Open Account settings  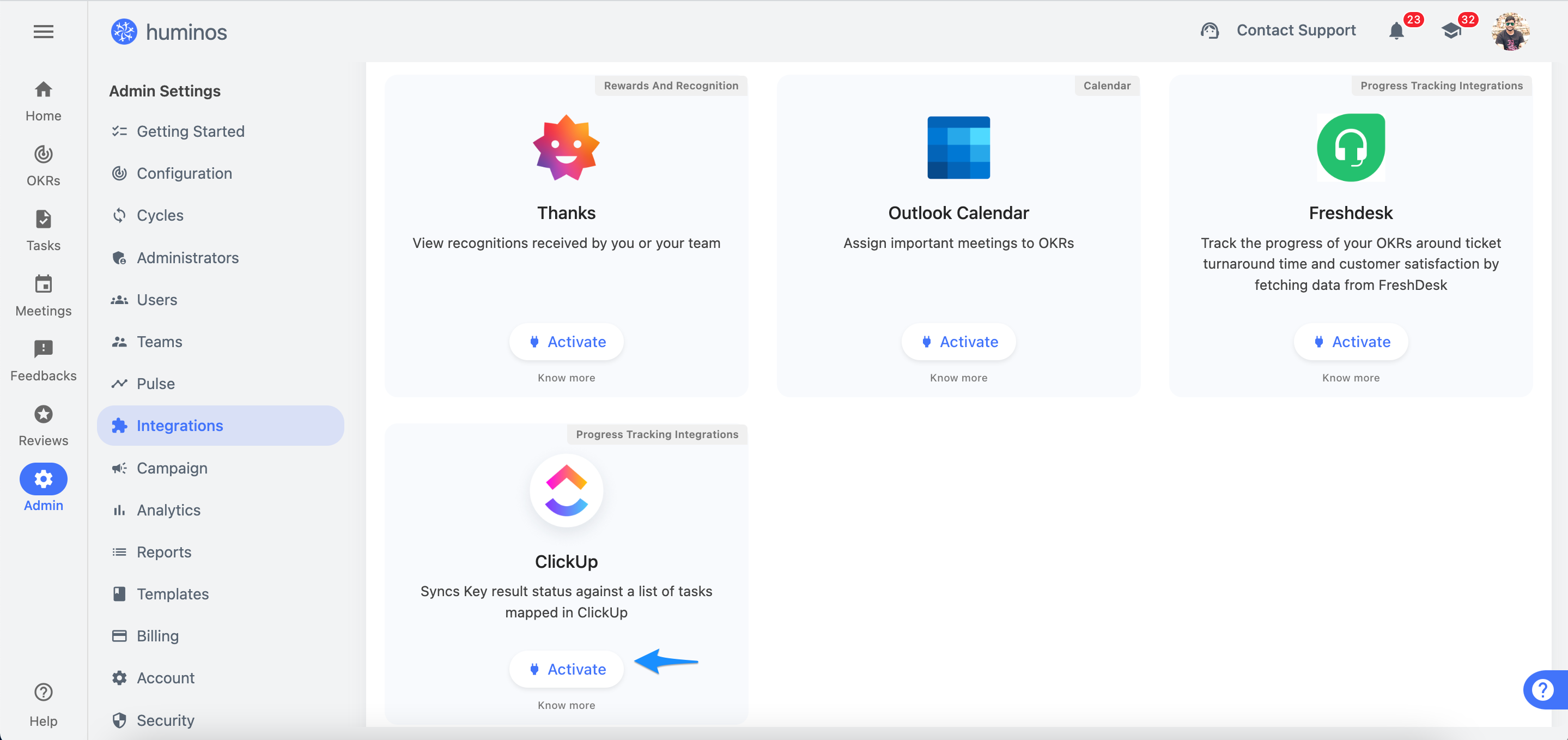220,678
